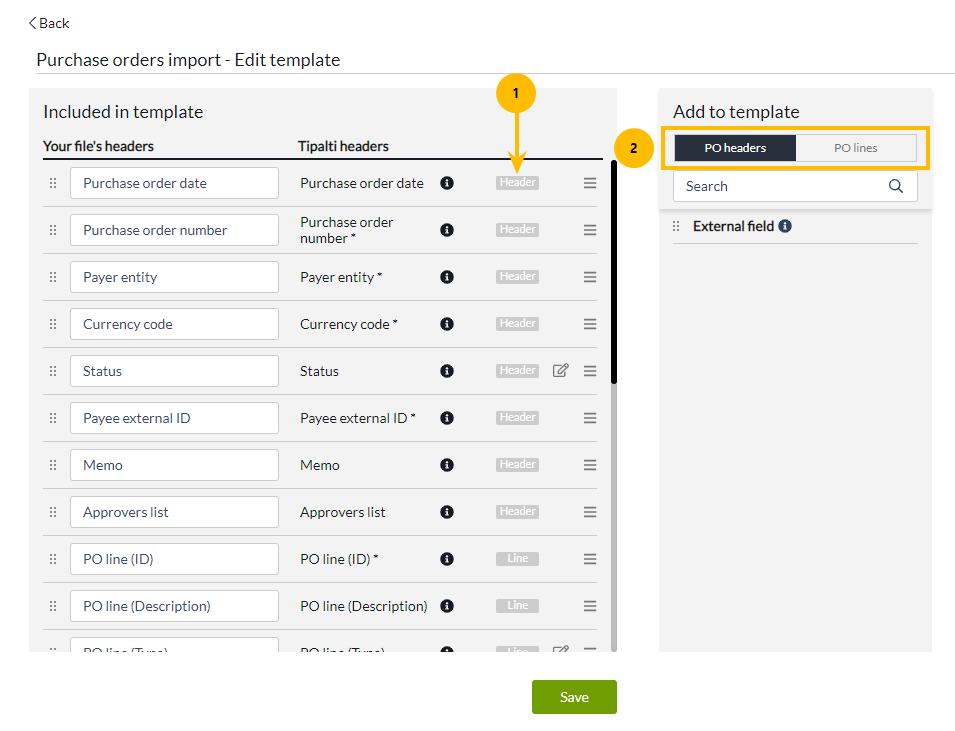Edit the PO line (Description) file header field
Image resolution: width=955 pixels, height=731 pixels.
[x=174, y=606]
